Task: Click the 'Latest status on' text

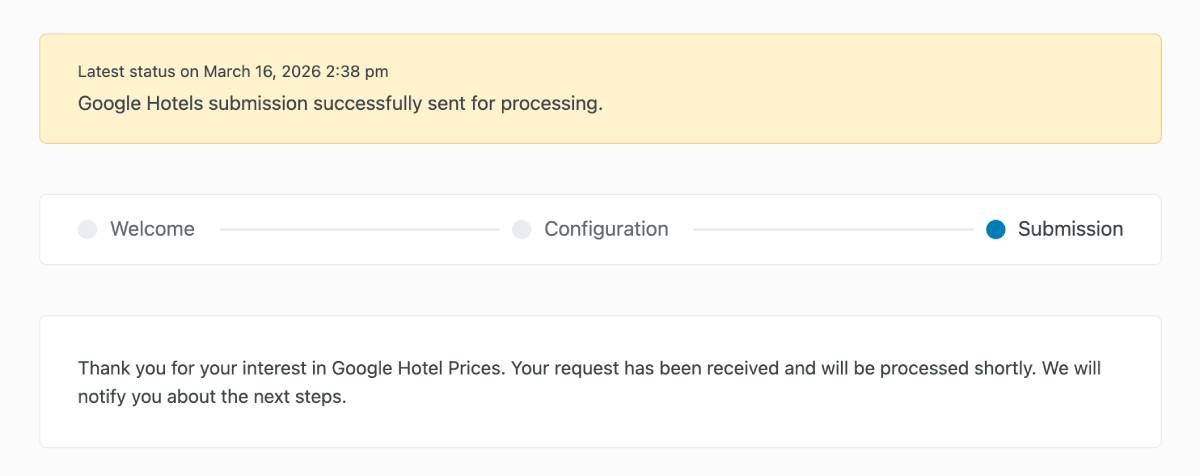Action: point(138,72)
